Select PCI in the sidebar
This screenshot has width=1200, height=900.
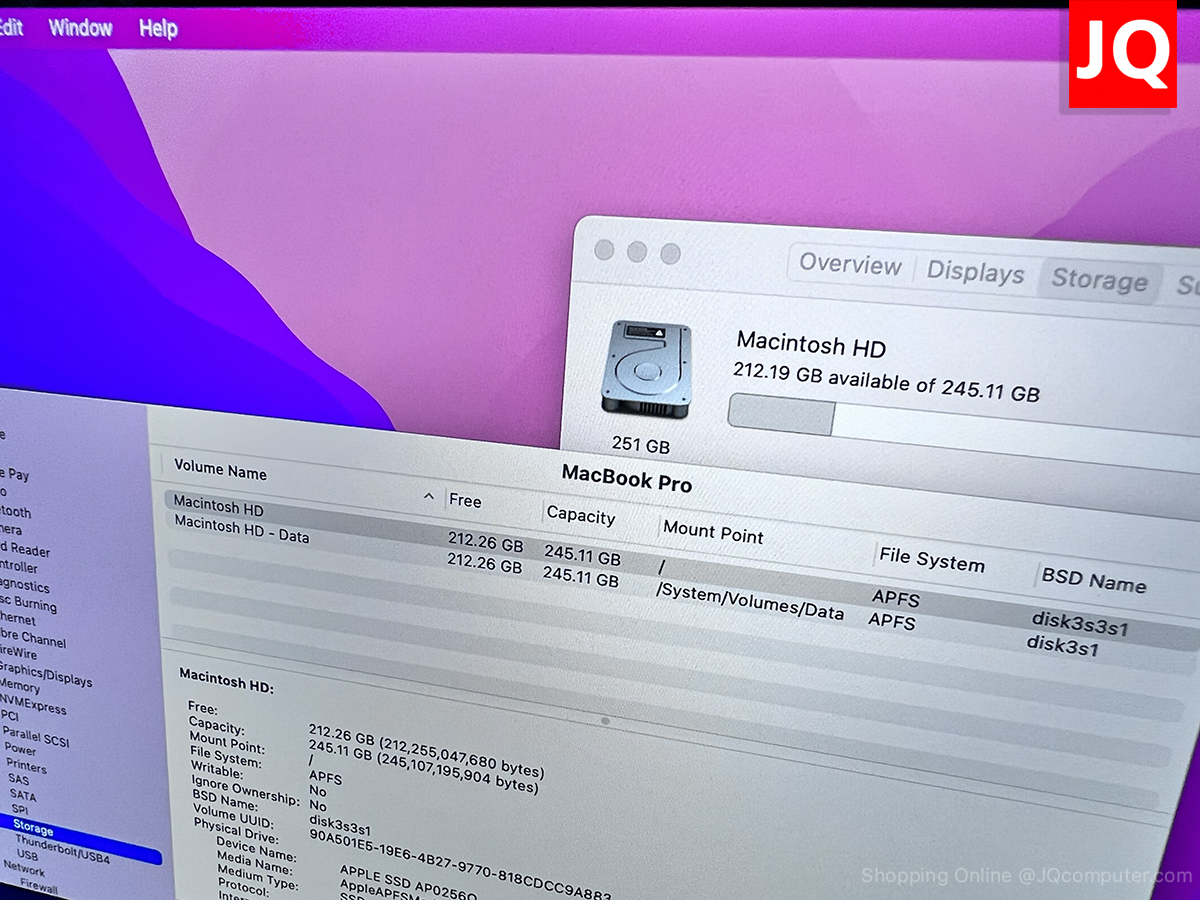[9, 716]
